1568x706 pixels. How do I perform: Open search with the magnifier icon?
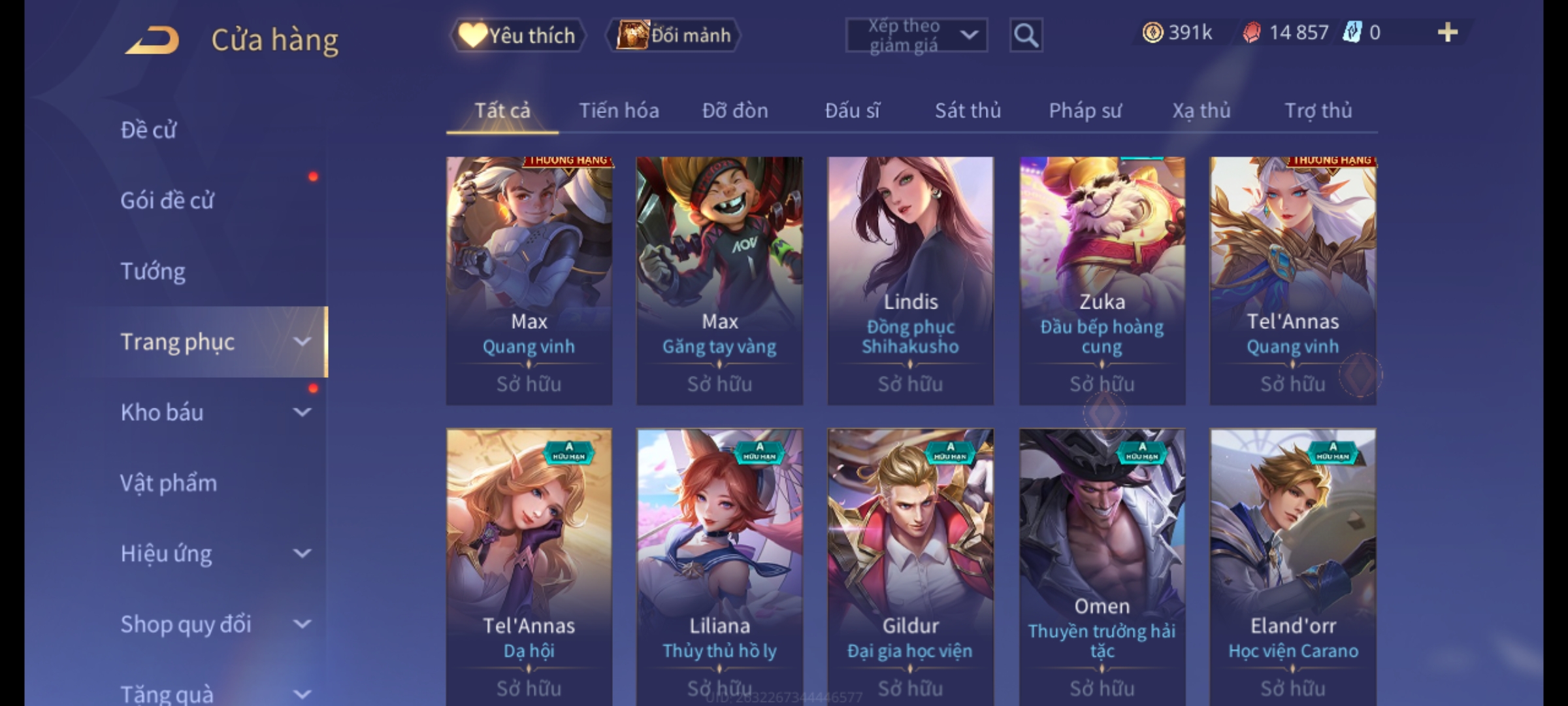pos(1026,35)
